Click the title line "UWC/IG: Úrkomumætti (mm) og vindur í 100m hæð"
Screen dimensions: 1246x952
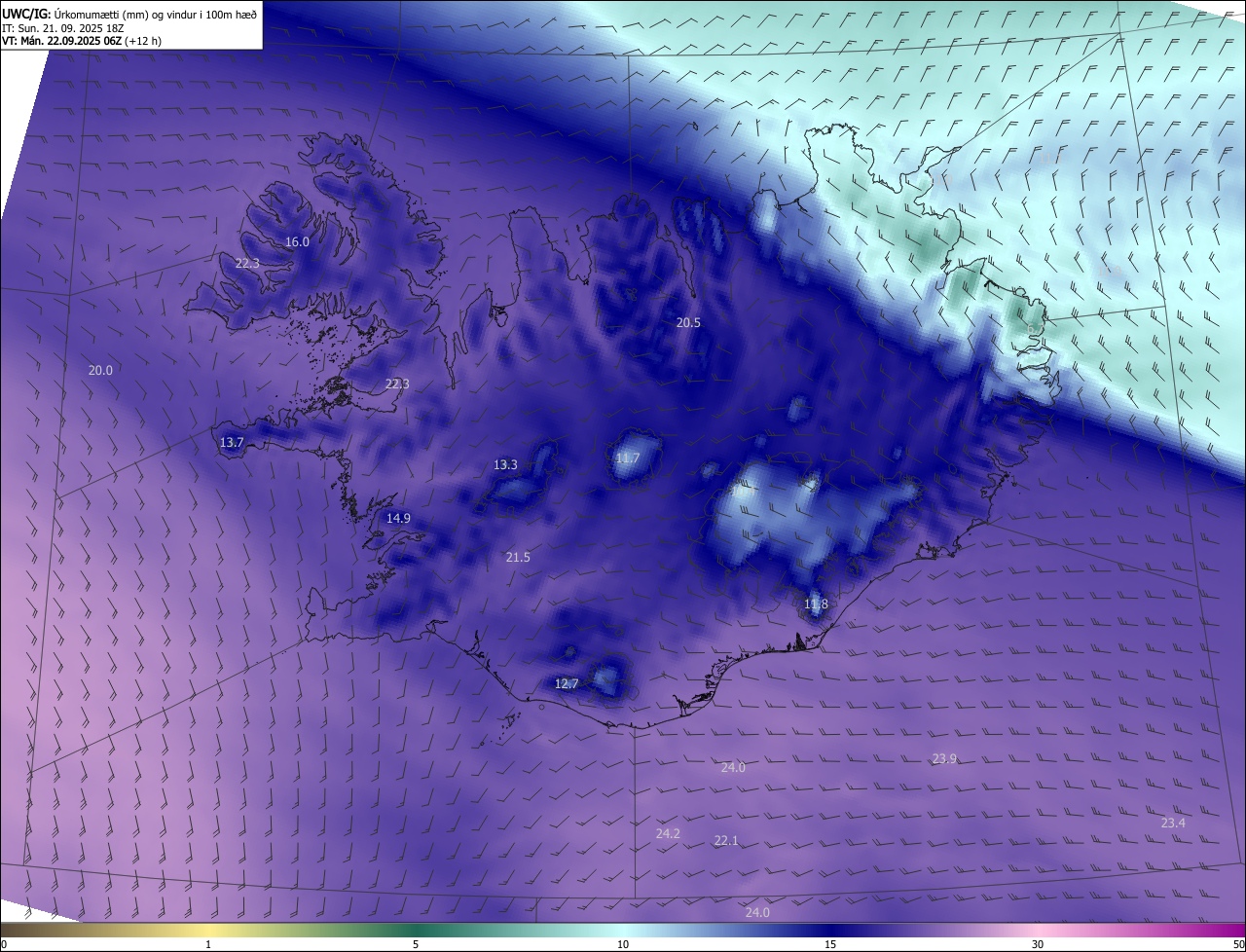point(129,13)
